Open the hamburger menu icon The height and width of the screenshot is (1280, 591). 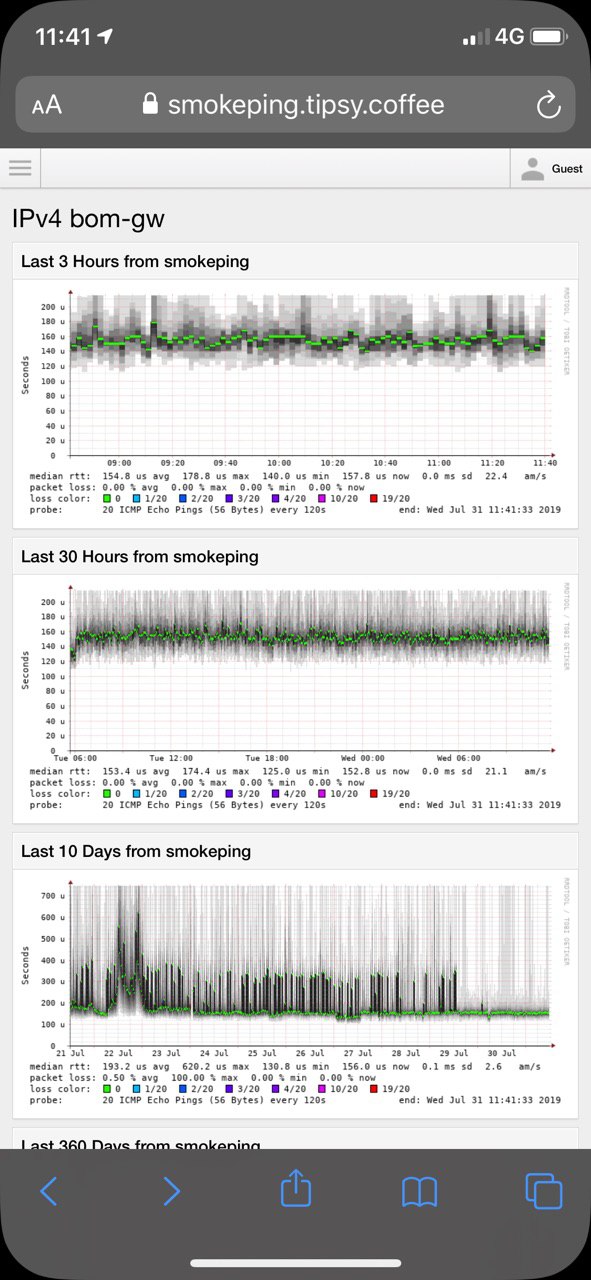click(x=20, y=168)
